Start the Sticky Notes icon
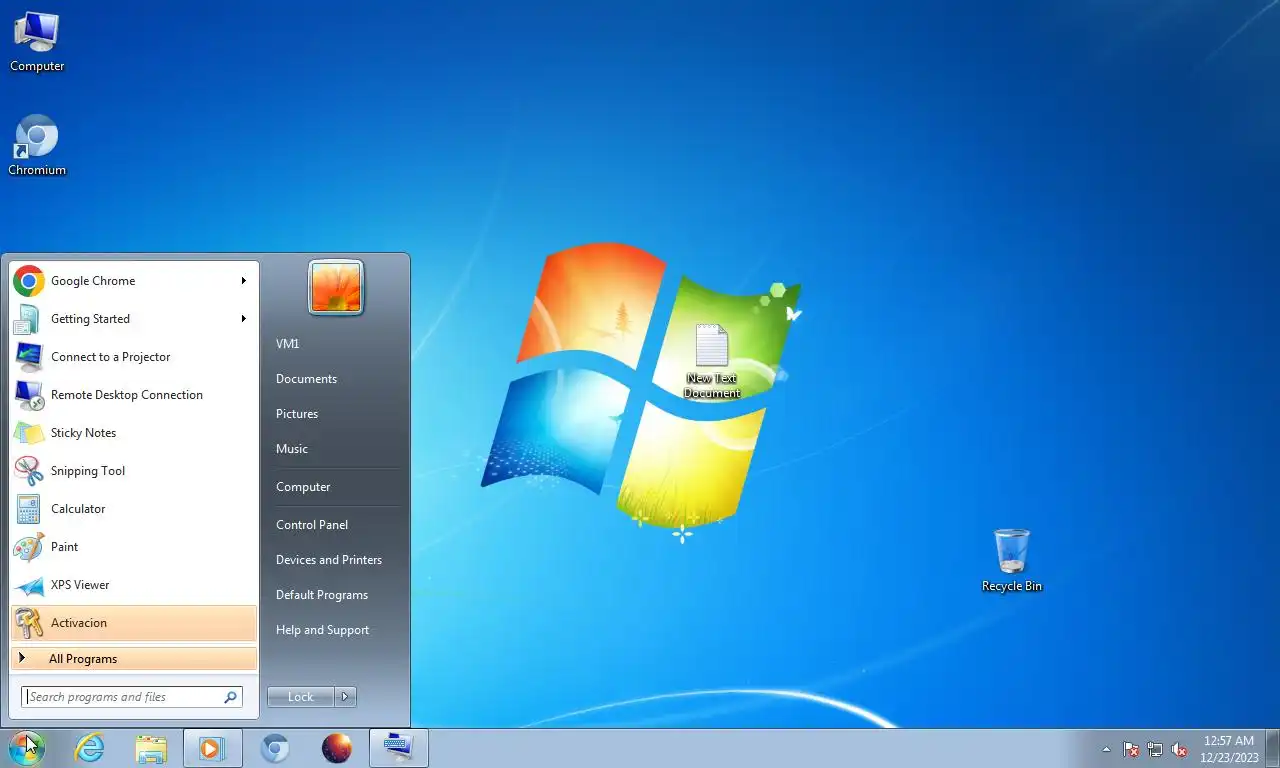 [x=29, y=433]
